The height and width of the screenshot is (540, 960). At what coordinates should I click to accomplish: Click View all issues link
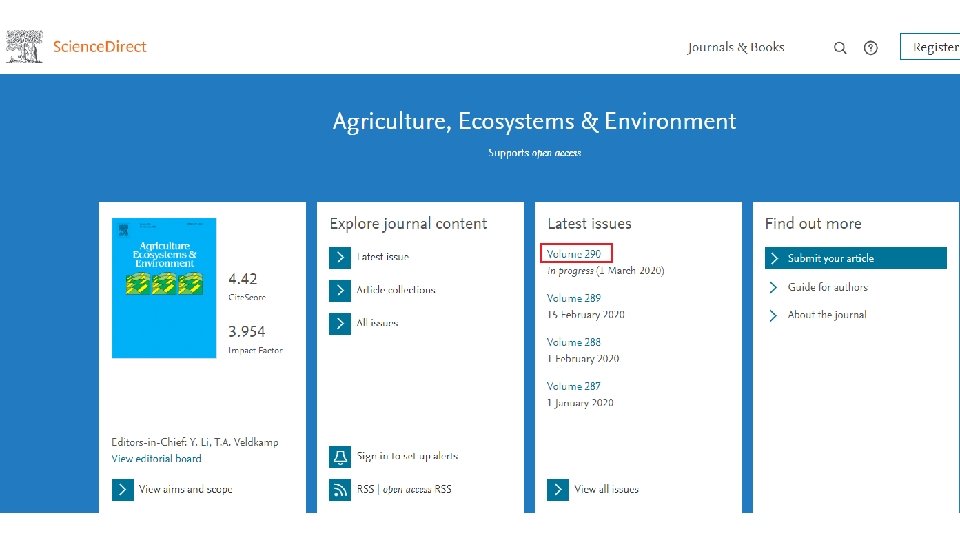click(606, 490)
